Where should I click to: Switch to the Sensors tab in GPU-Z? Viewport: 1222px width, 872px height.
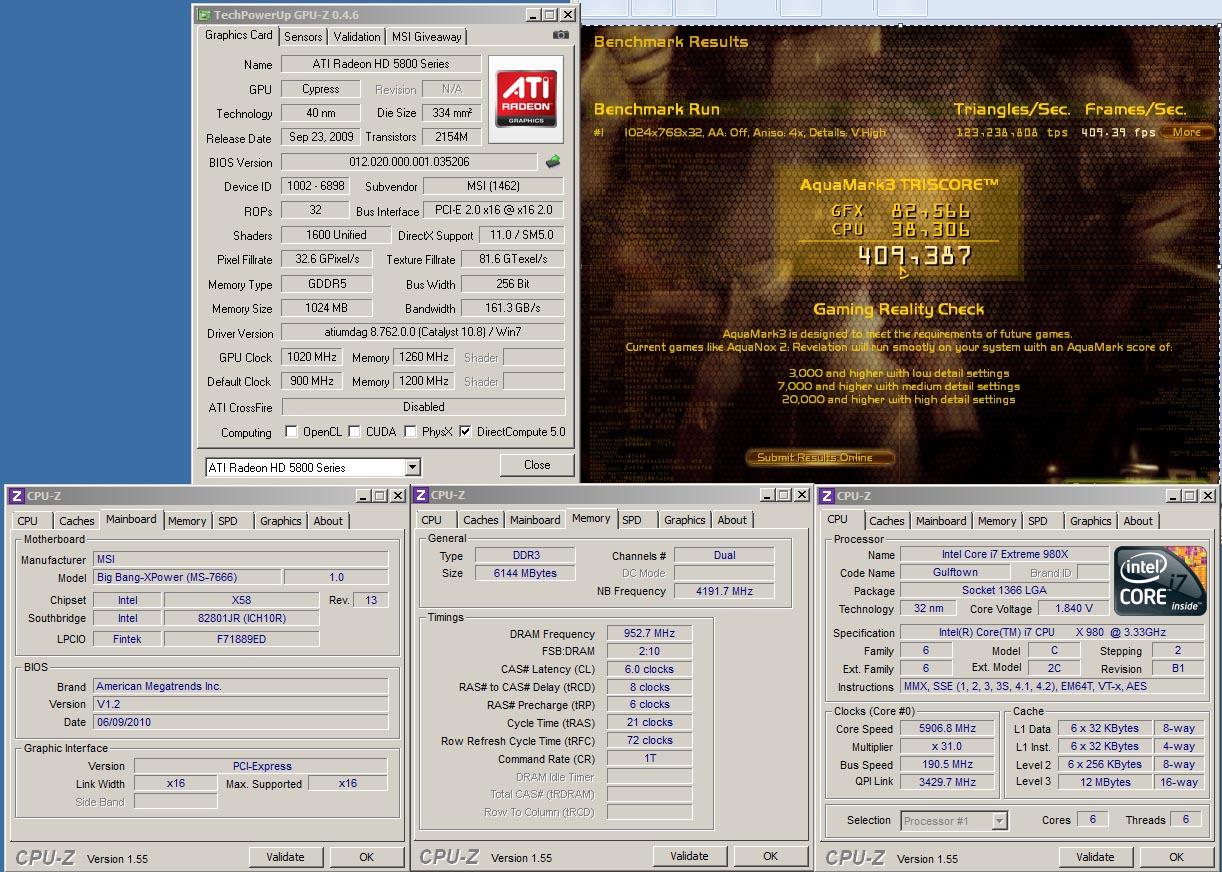(303, 37)
